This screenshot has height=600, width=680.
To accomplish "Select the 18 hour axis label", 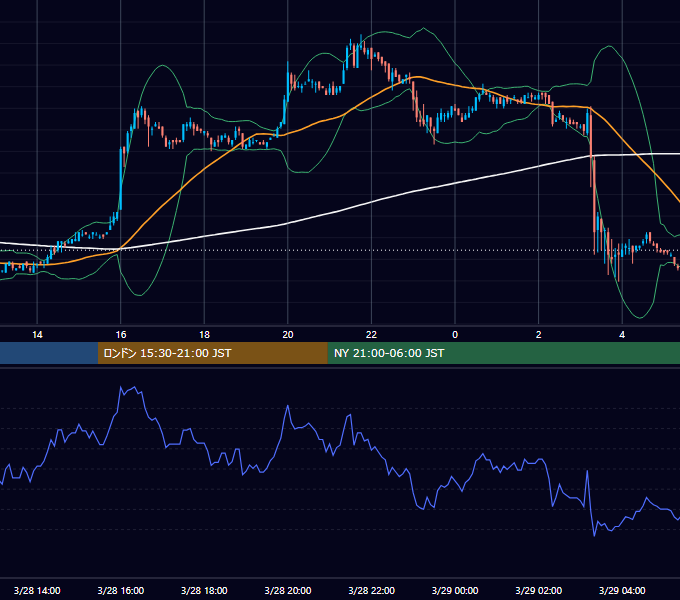I will 204,335.
